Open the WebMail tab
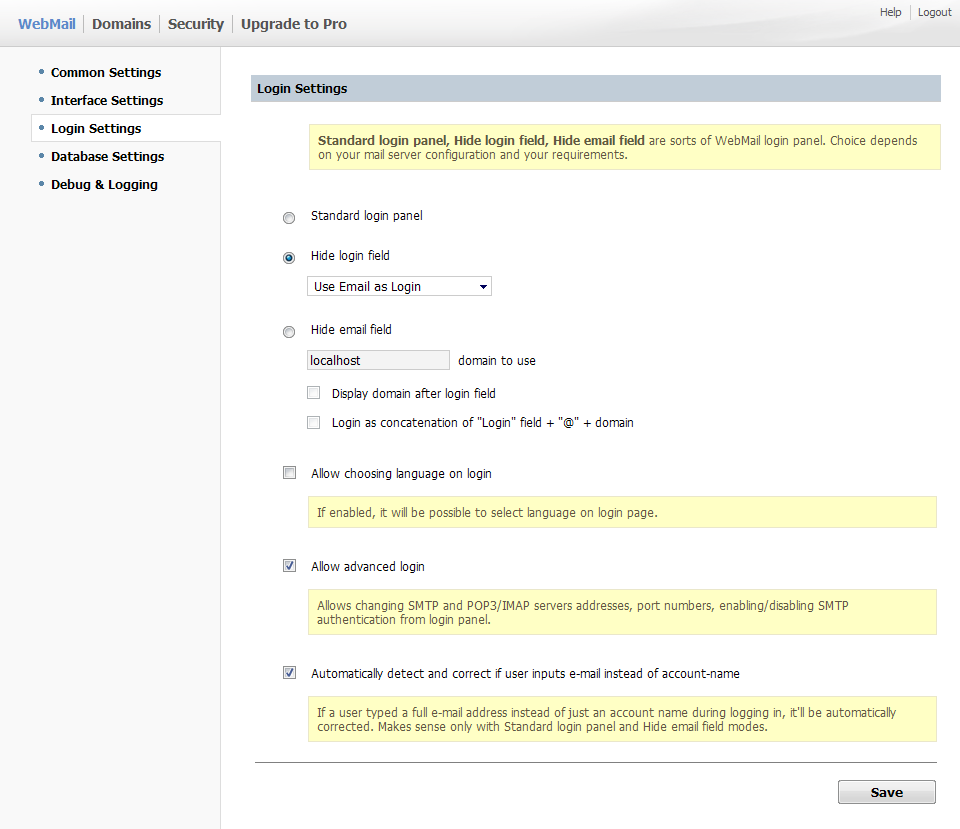 click(47, 24)
